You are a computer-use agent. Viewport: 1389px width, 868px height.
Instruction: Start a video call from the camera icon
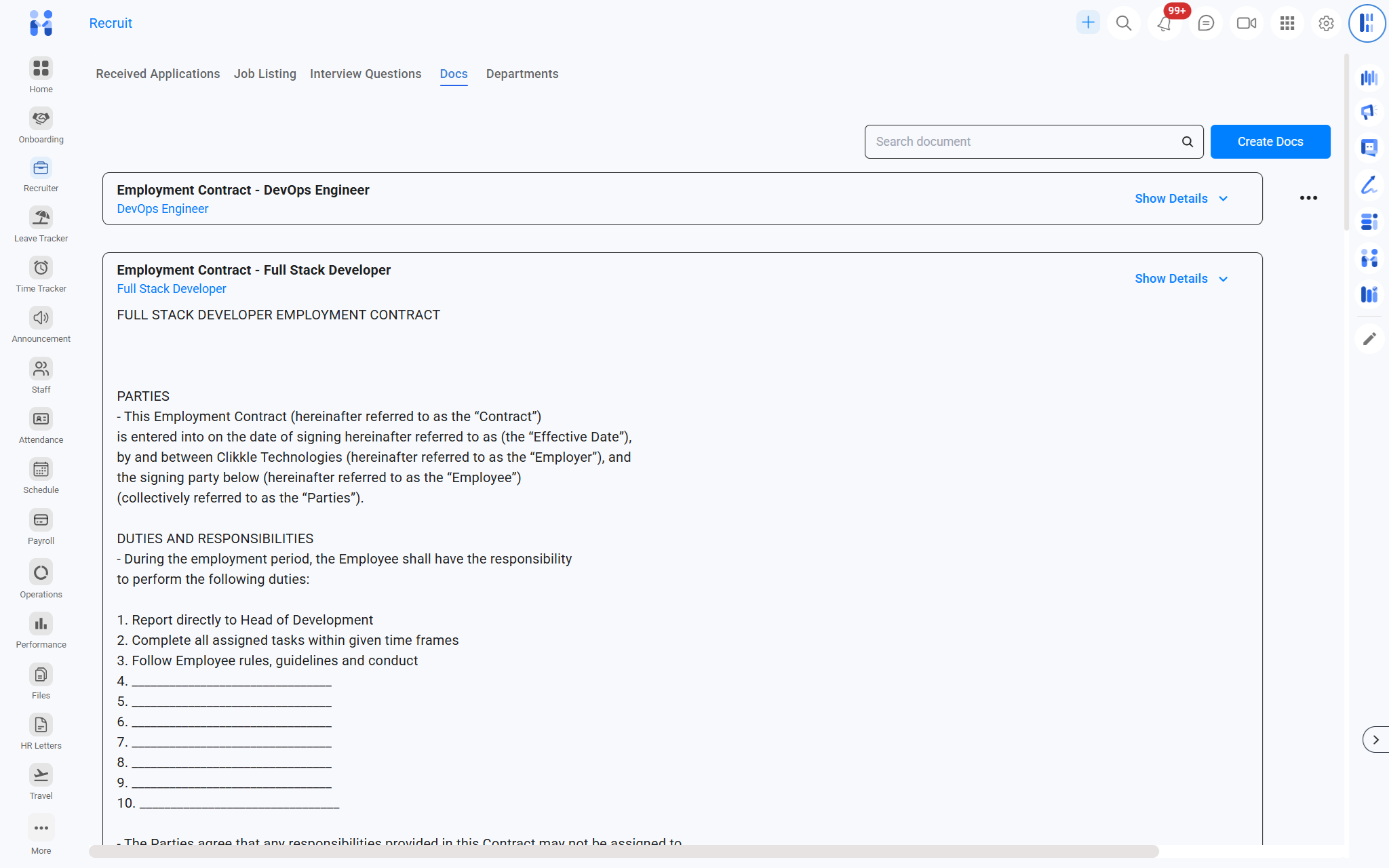coord(1246,24)
